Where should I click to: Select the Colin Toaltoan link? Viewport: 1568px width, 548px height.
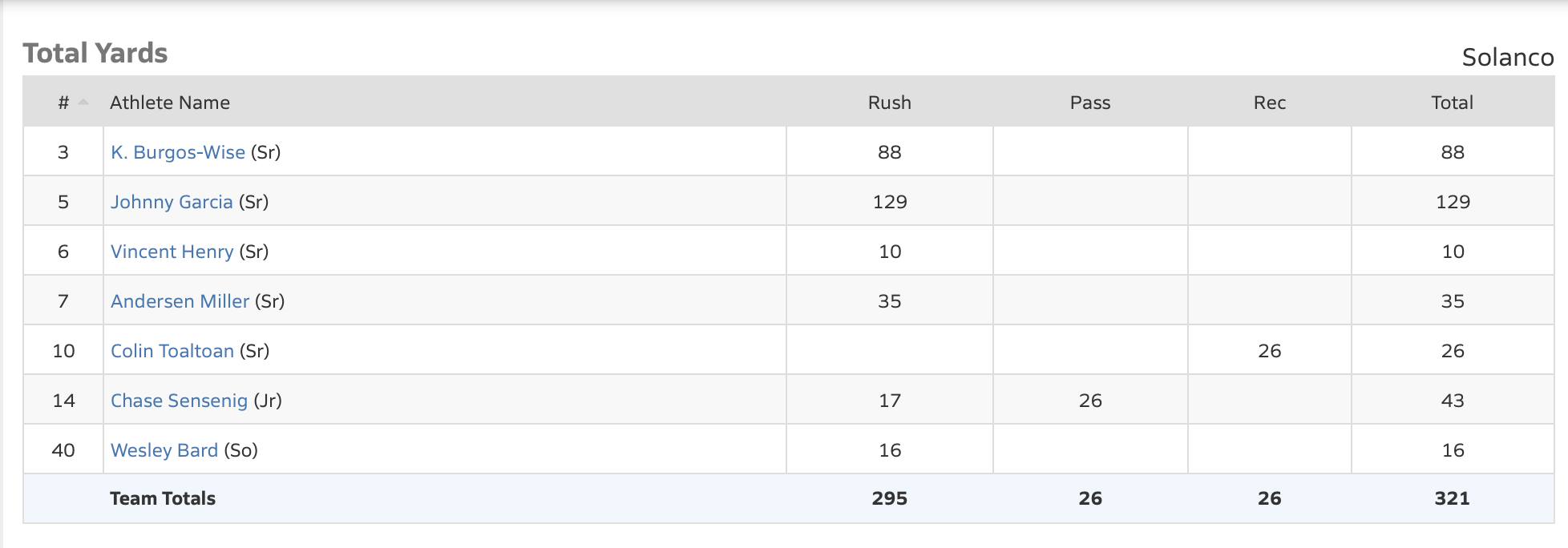tap(172, 351)
